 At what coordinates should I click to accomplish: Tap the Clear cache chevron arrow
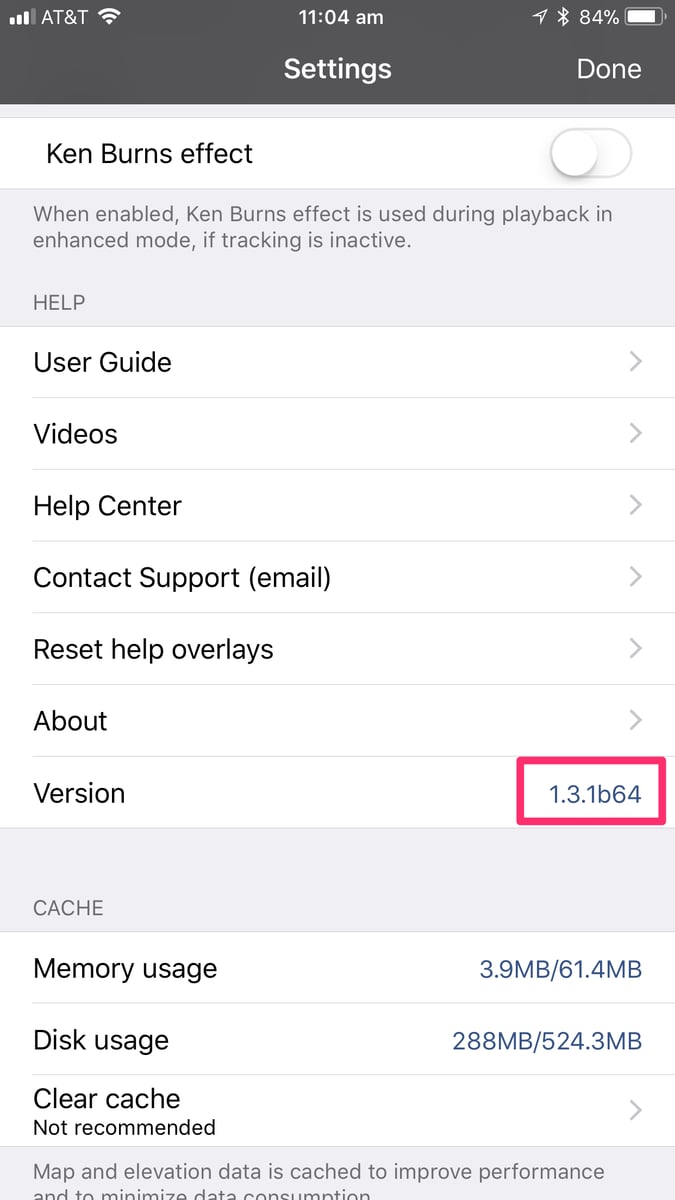pos(635,1110)
